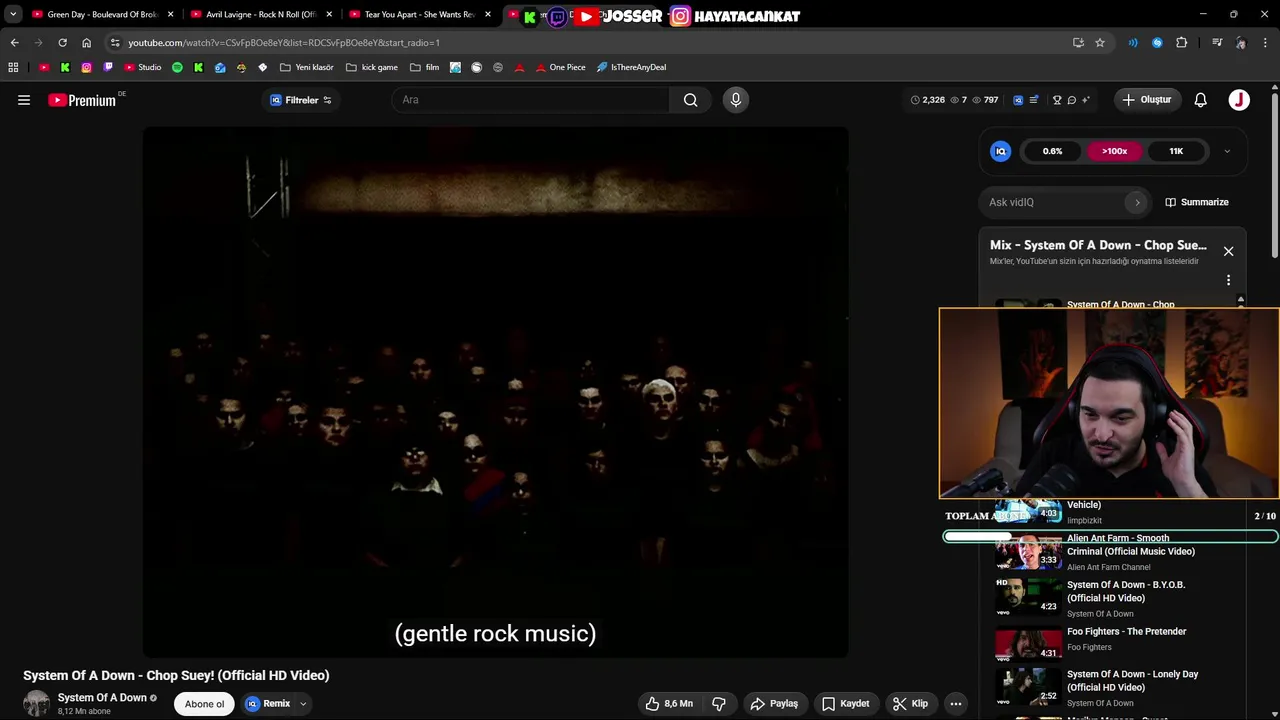
Task: Open the YouTube guide hamburger menu
Action: (x=24, y=100)
